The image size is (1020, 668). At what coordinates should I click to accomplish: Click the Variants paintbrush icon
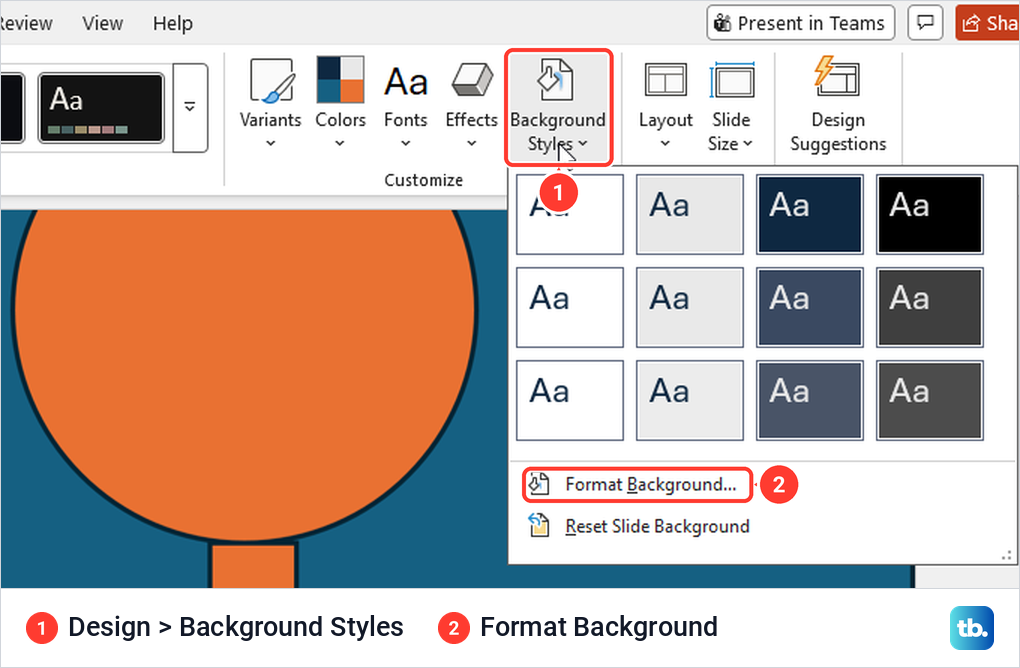point(271,81)
